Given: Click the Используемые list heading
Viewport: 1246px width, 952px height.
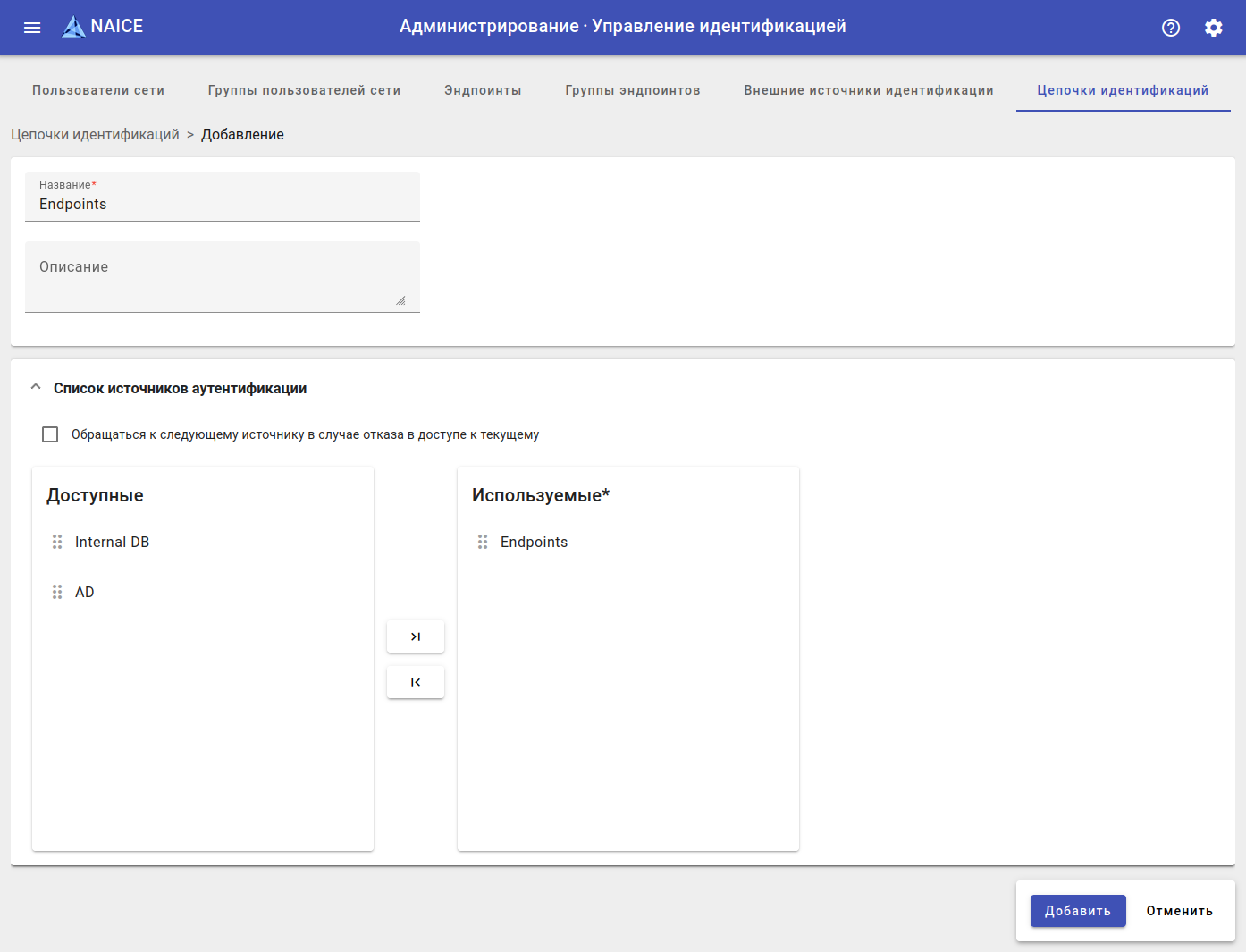Looking at the screenshot, I should [x=541, y=495].
